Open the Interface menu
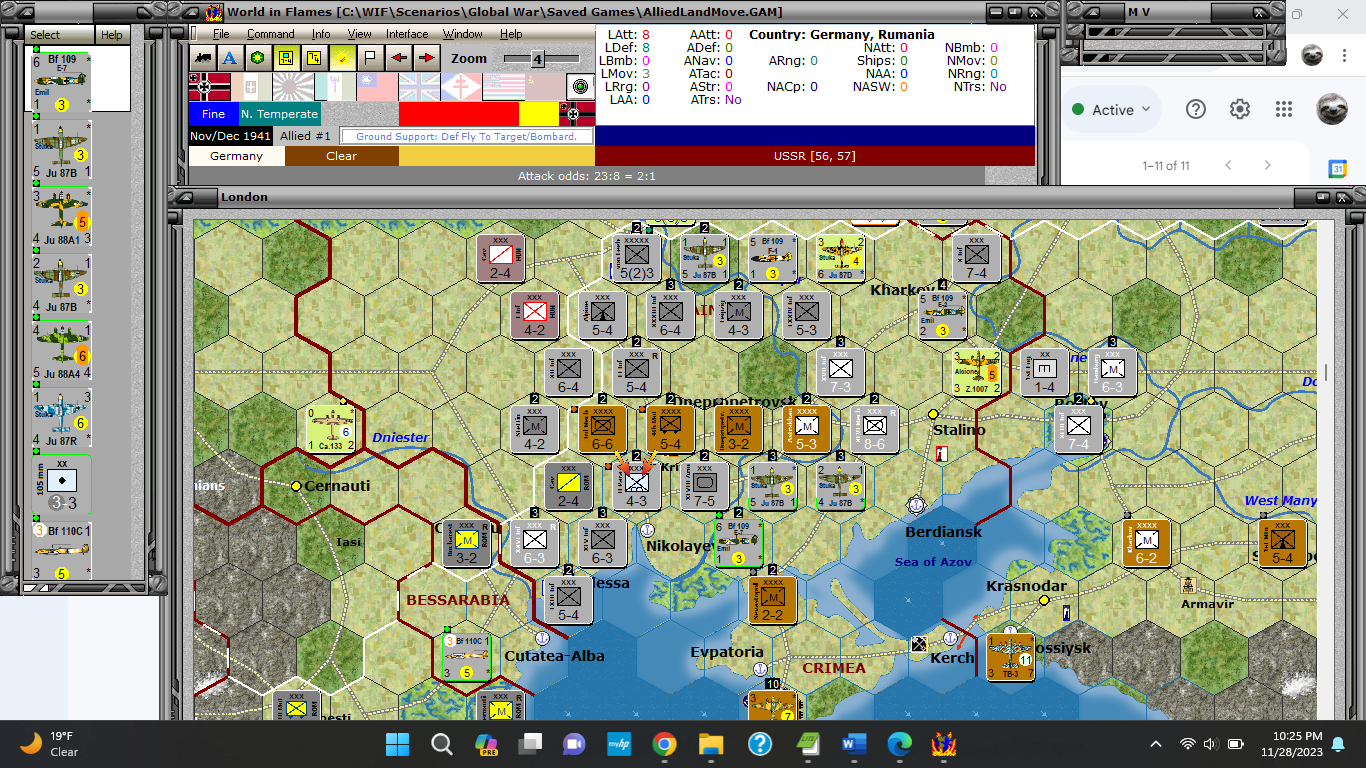Viewport: 1366px width, 768px height. [407, 34]
